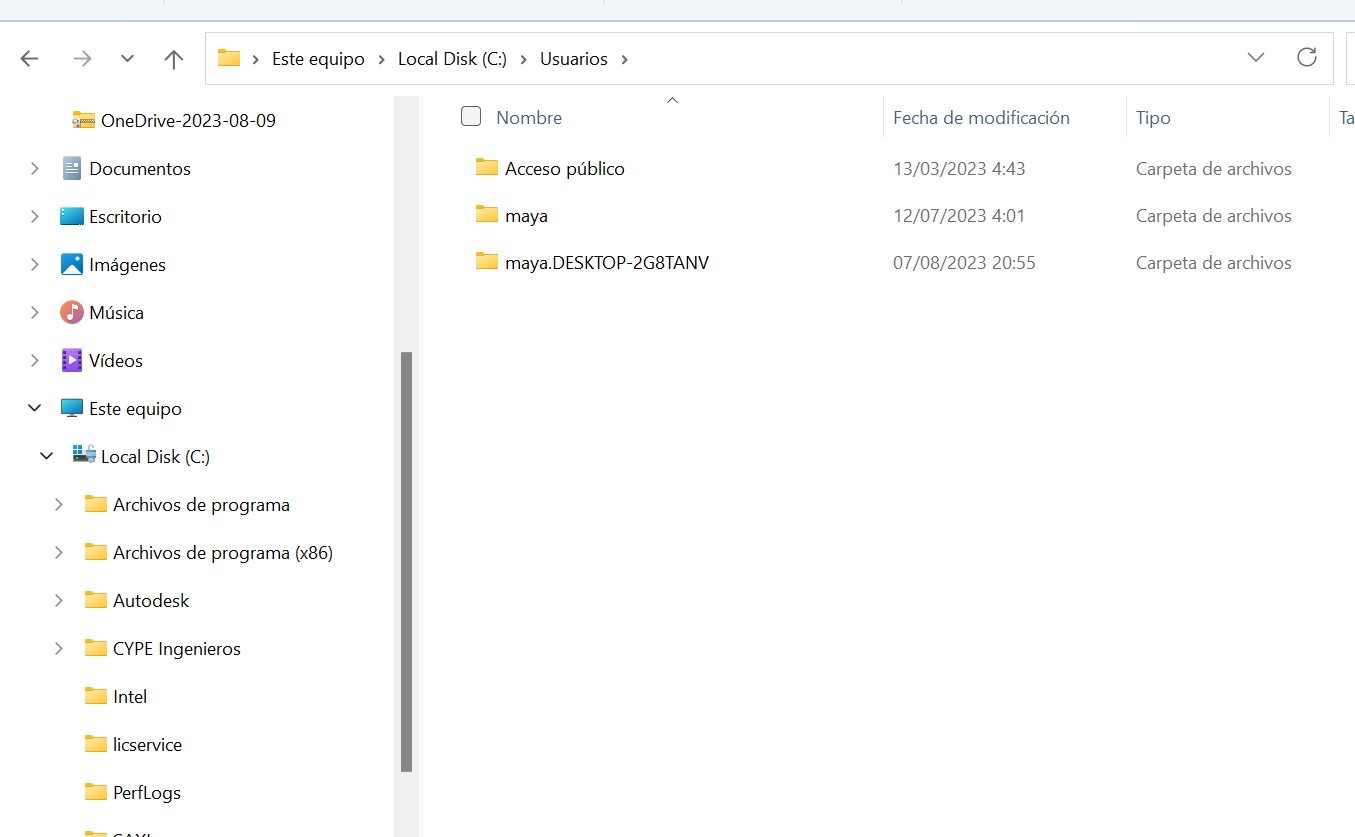The image size is (1355, 837).
Task: Click the folder icon in the address bar
Action: click(x=229, y=58)
